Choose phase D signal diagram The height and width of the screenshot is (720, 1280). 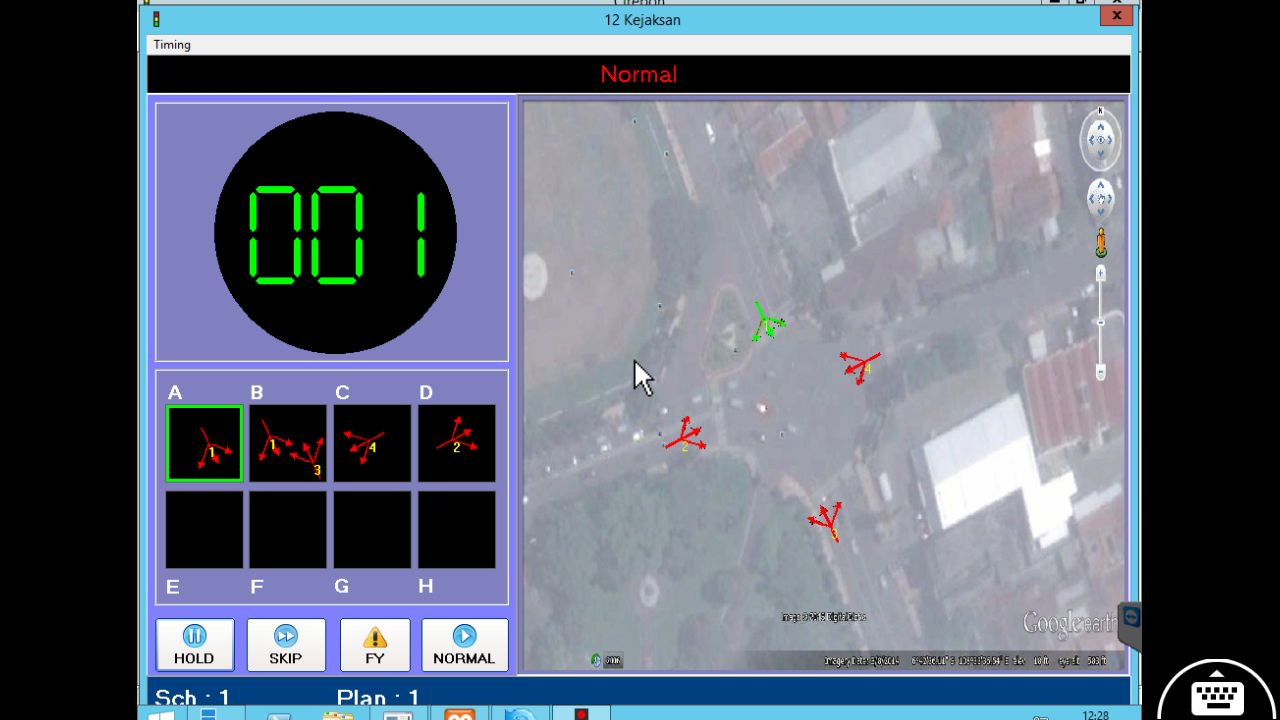pos(456,443)
